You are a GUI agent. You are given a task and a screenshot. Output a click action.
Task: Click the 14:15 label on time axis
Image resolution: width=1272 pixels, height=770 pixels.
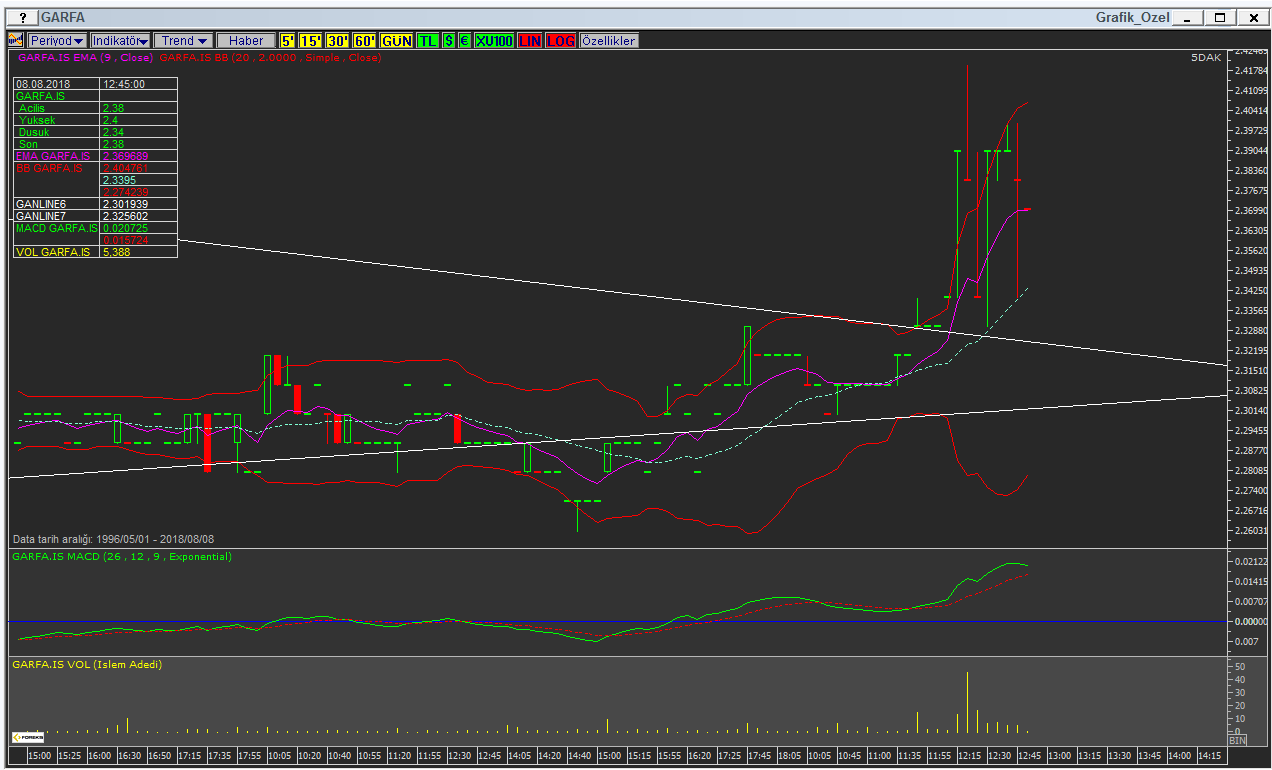click(x=1210, y=755)
